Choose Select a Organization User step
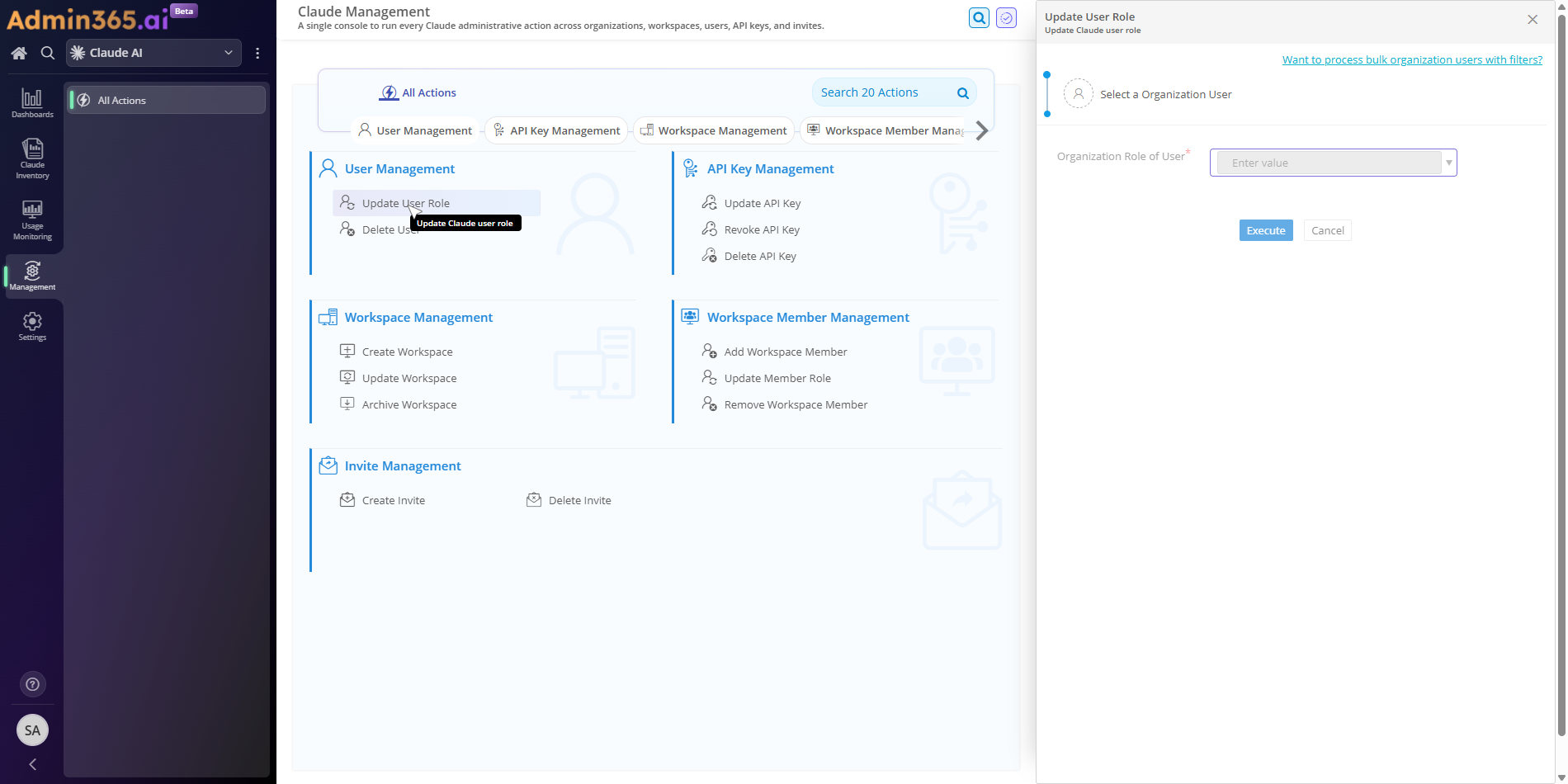This screenshot has width=1568, height=784. (1147, 94)
